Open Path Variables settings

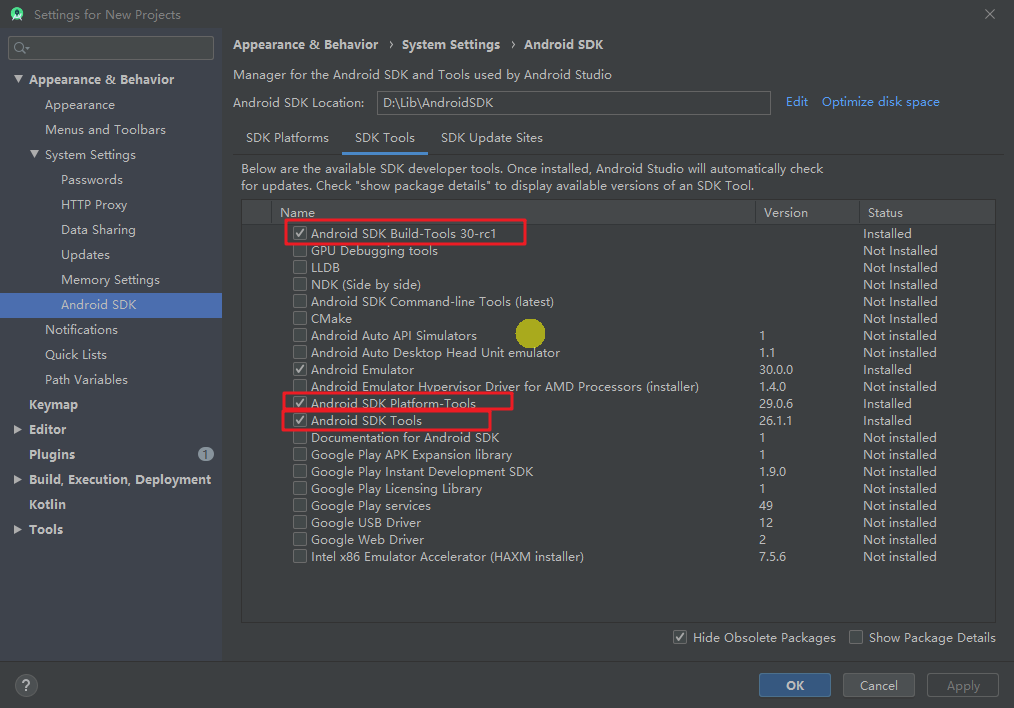(x=86, y=380)
